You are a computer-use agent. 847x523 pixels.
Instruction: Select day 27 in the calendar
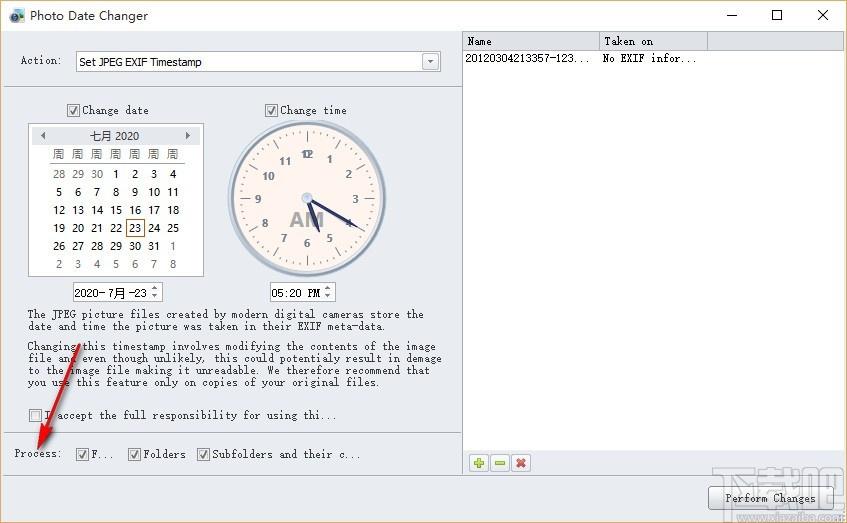click(x=78, y=246)
